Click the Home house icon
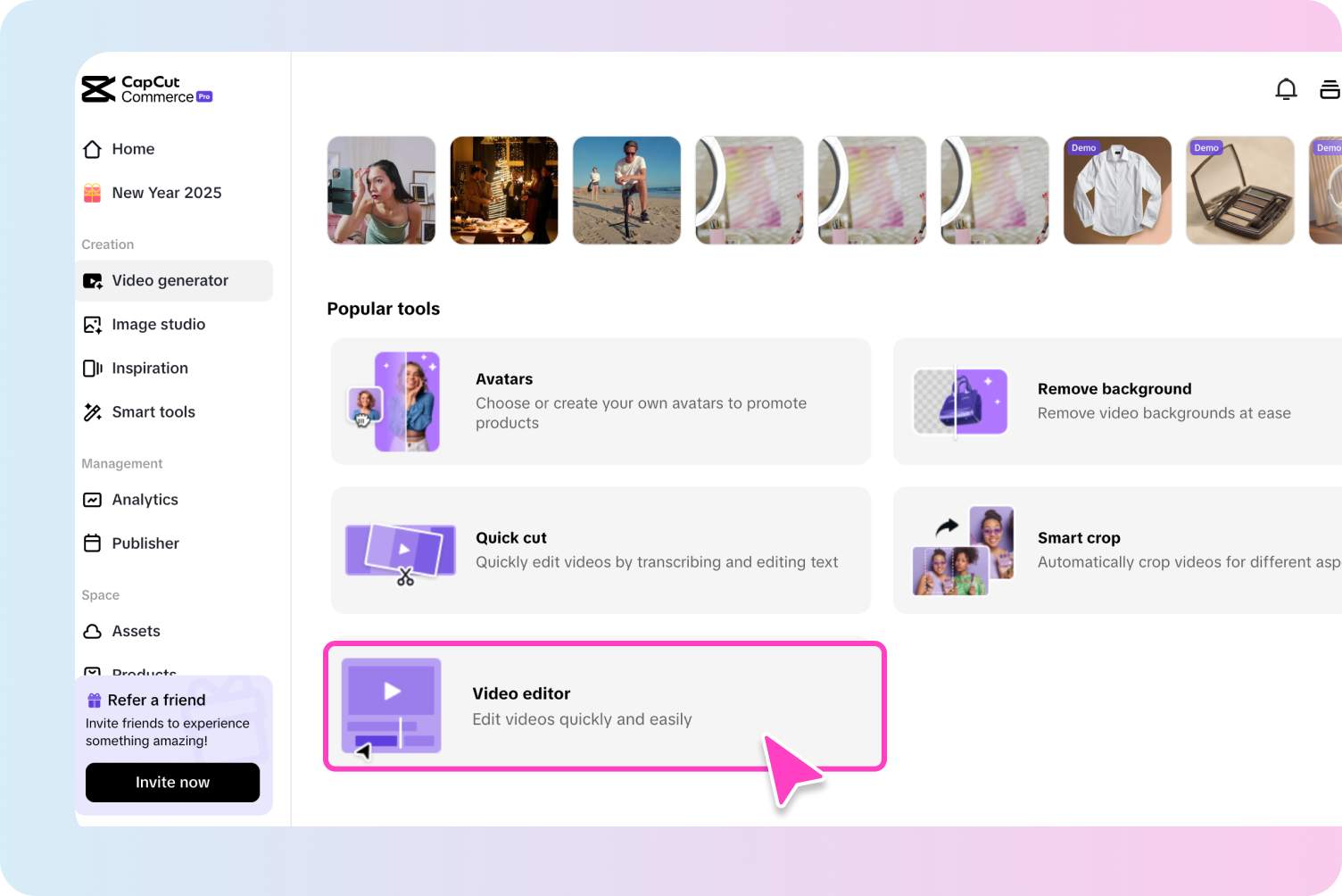Screen dimensions: 1342x896 pyautogui.click(x=93, y=149)
